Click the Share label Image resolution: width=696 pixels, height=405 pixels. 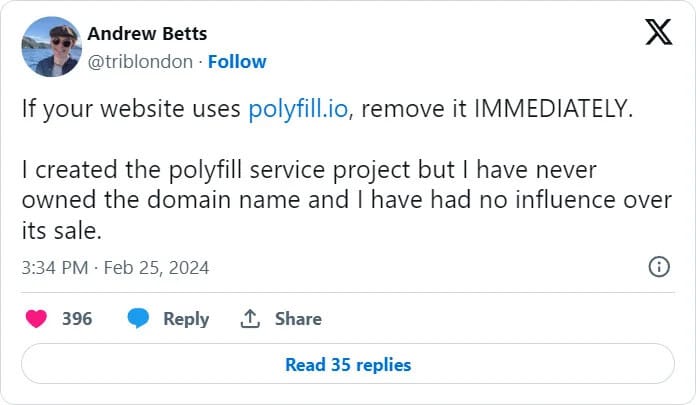[298, 319]
